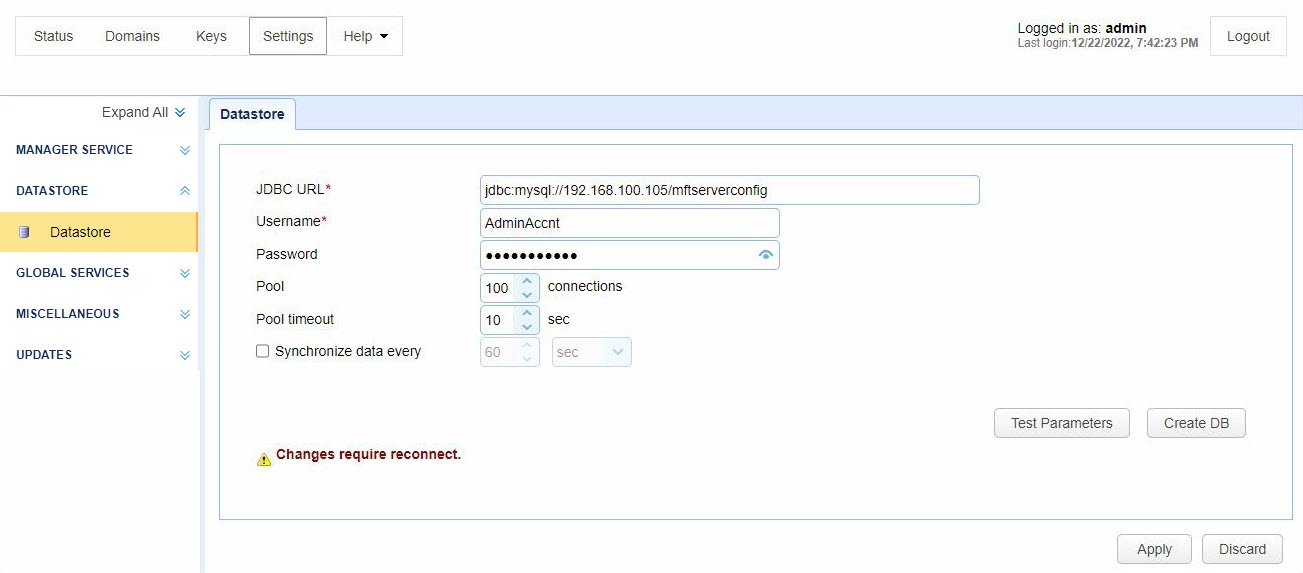Click the Test Parameters button

coord(1062,423)
